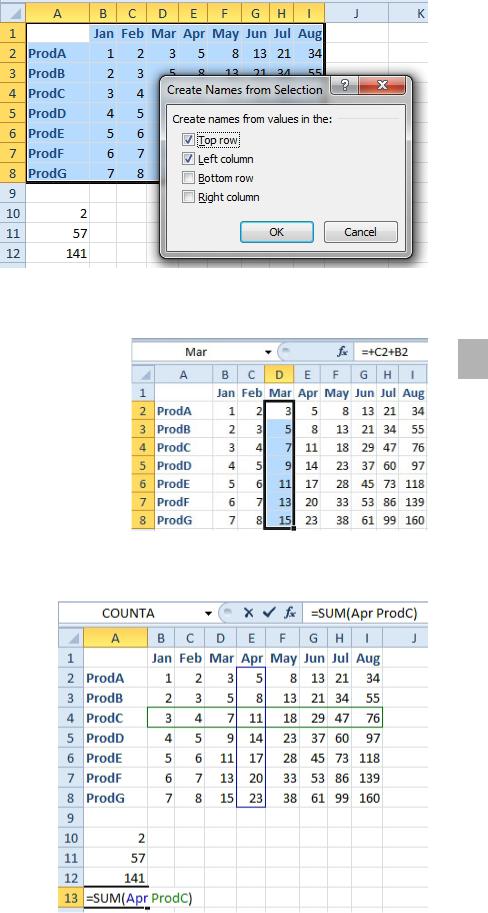This screenshot has width=488, height=913.
Task: Select row 1 header in the Mar sheet
Action: pyautogui.click(x=143, y=393)
